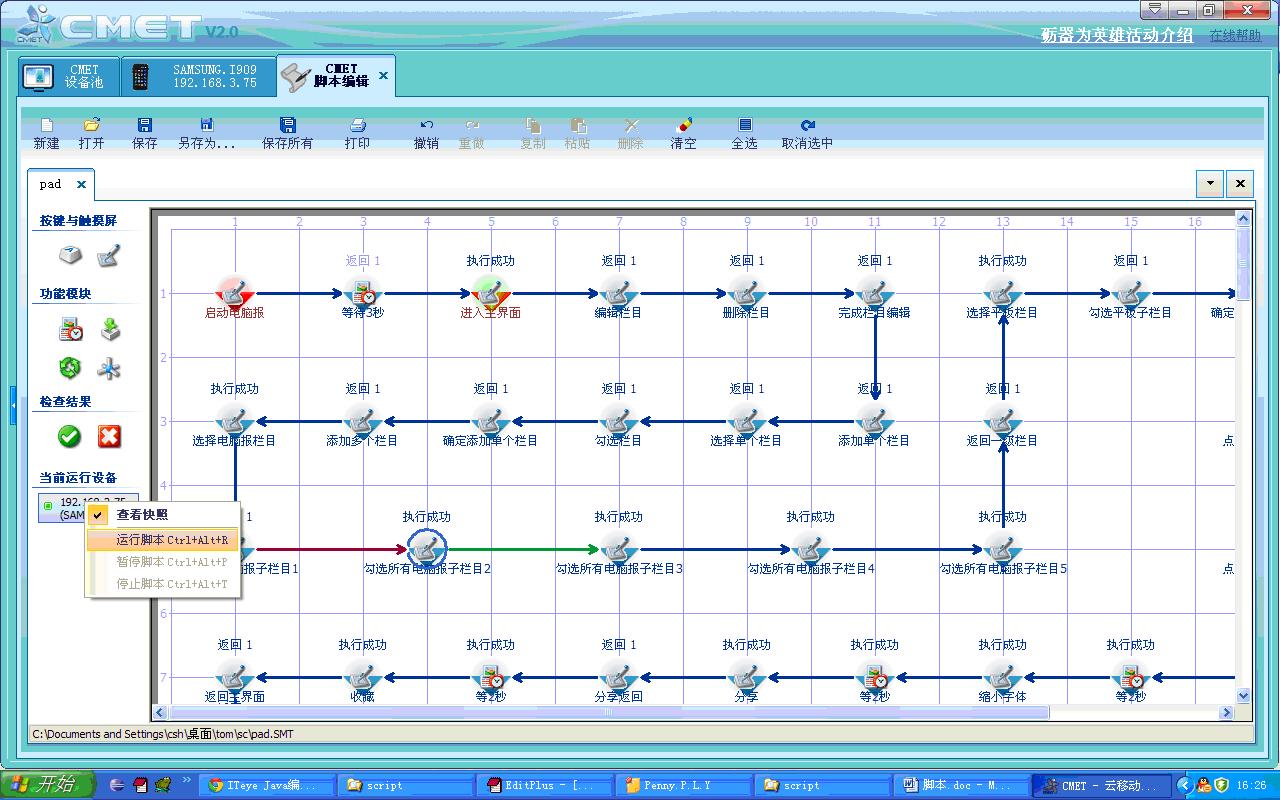1280x800 pixels.
Task: Click the 收藏 node
Action: 363,676
